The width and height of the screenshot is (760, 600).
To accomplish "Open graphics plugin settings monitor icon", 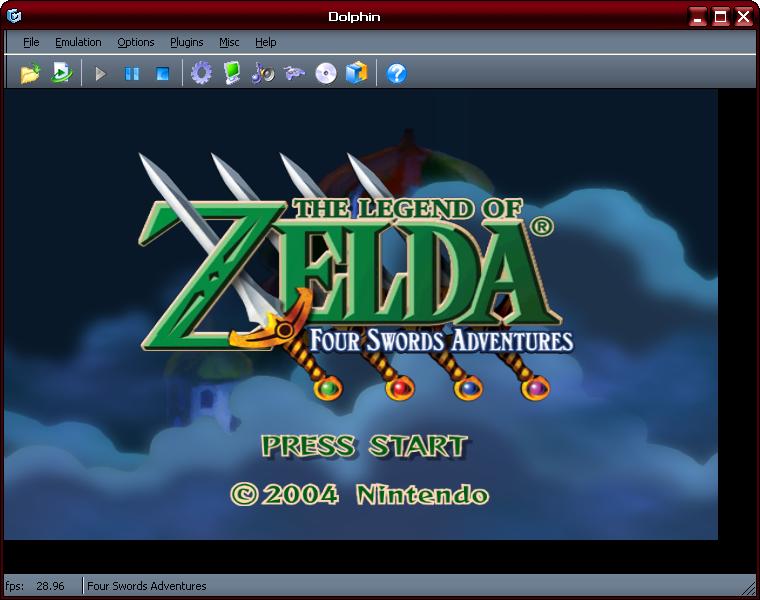I will (x=232, y=73).
